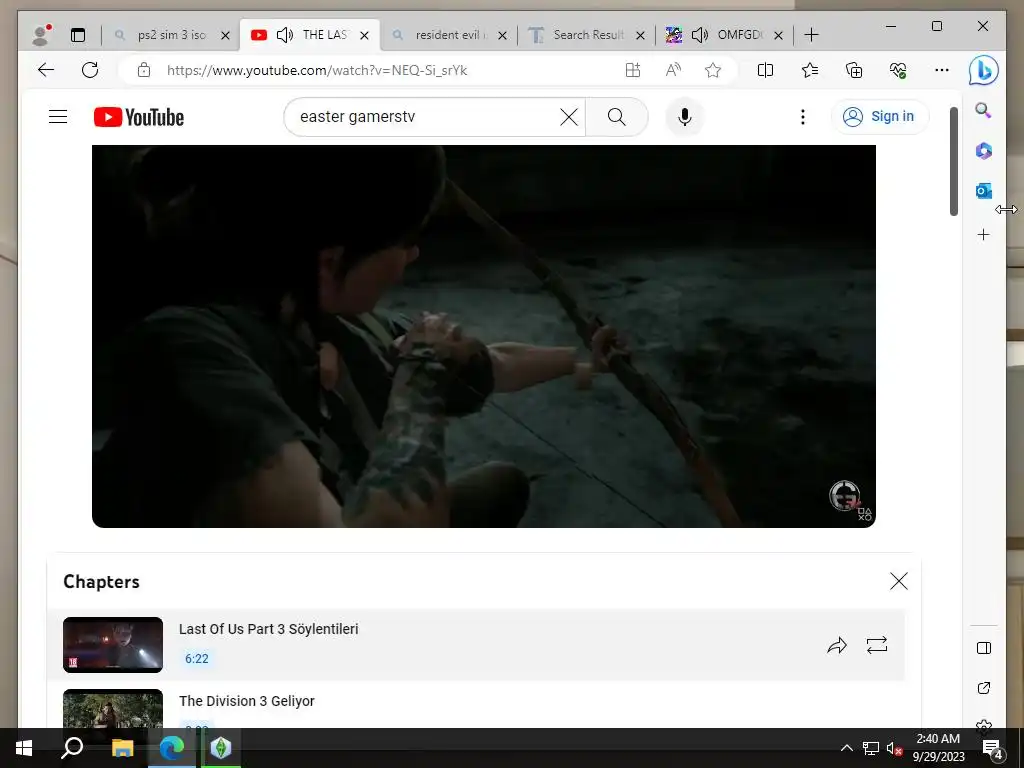This screenshot has height=768, width=1024.
Task: Open Edge Settings and more menu
Action: [942, 70]
